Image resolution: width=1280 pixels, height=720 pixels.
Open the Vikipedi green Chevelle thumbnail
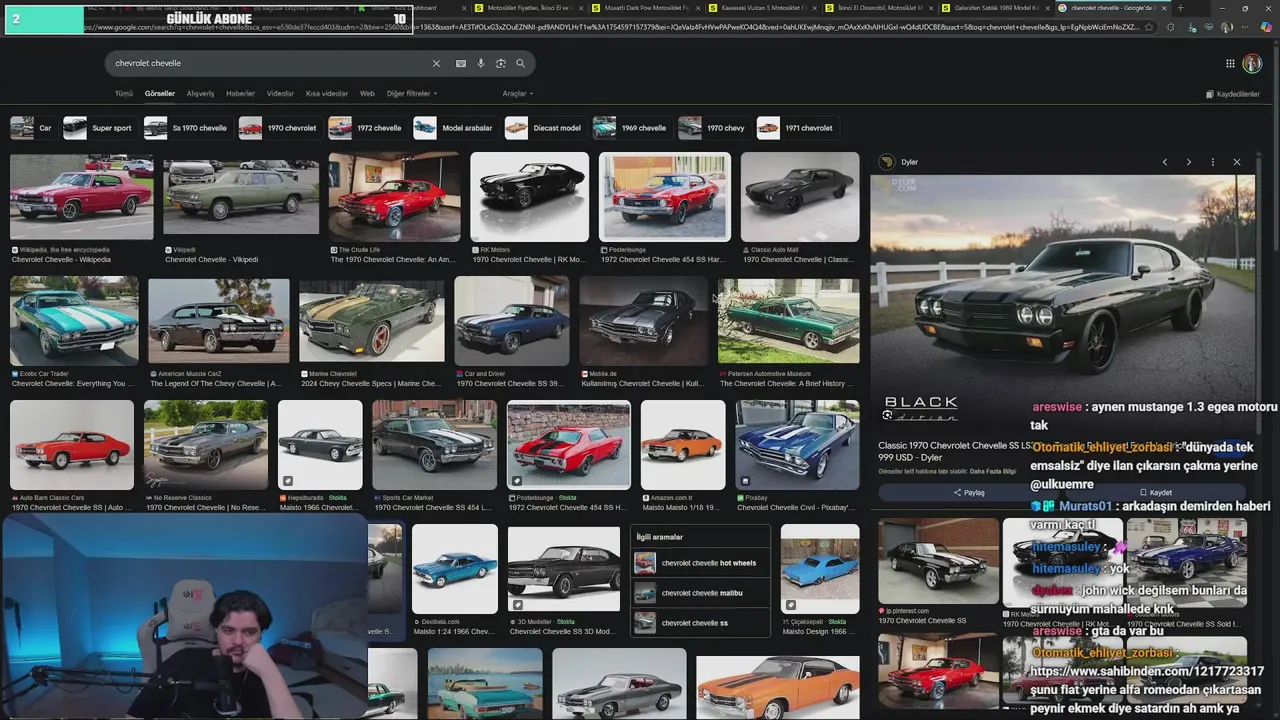(x=241, y=197)
